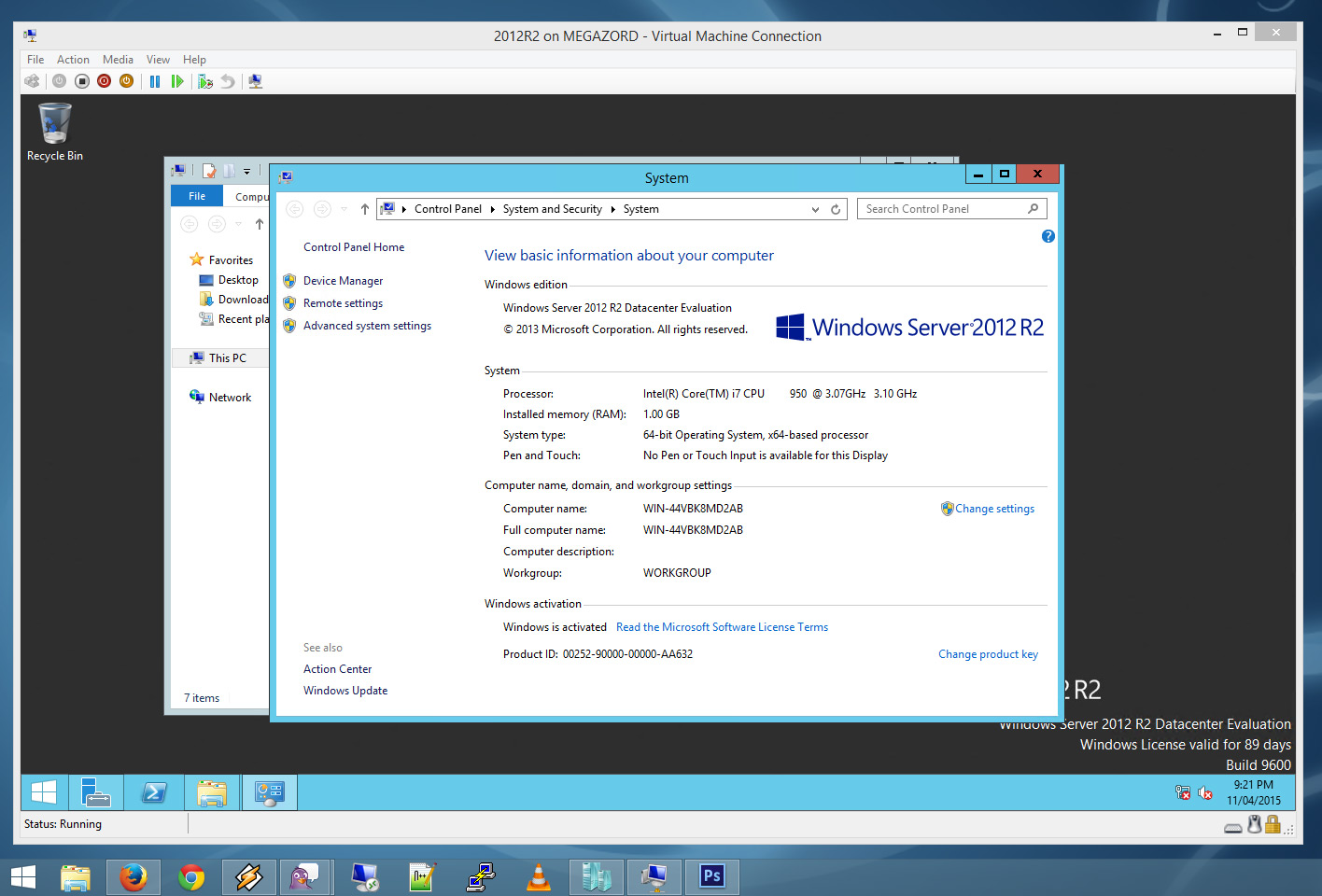Open Remote settings
The width and height of the screenshot is (1322, 896).
343,303
